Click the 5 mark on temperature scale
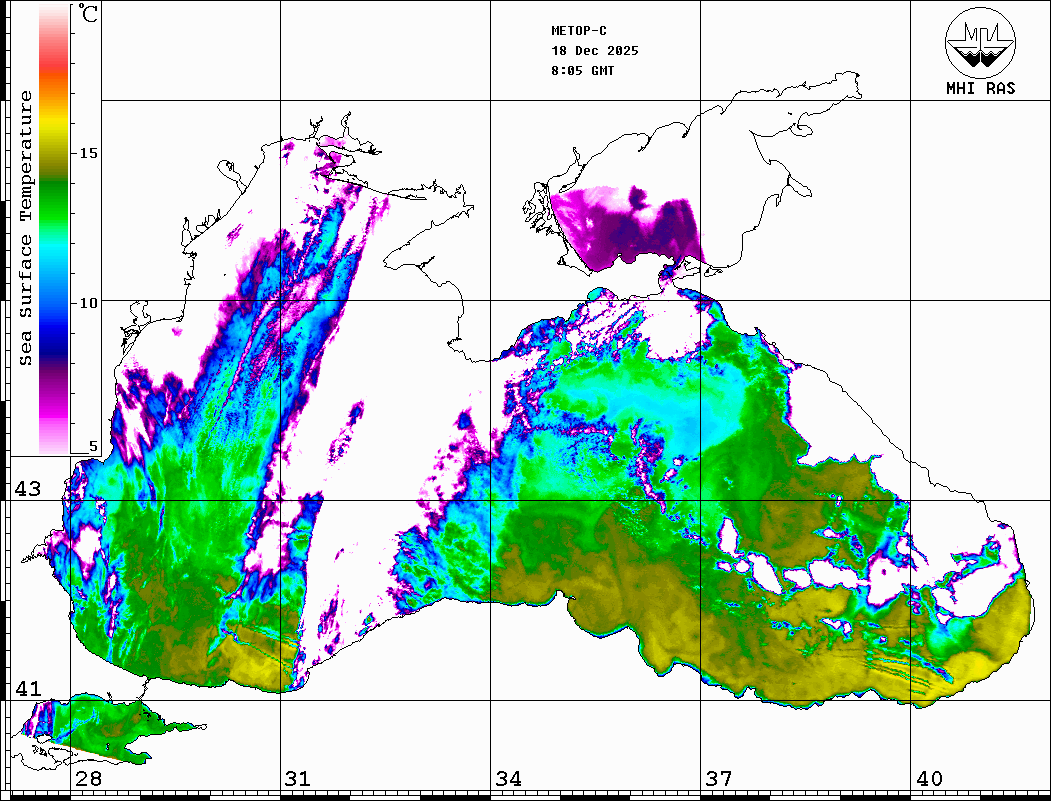Image resolution: width=1051 pixels, height=801 pixels. click(x=94, y=447)
